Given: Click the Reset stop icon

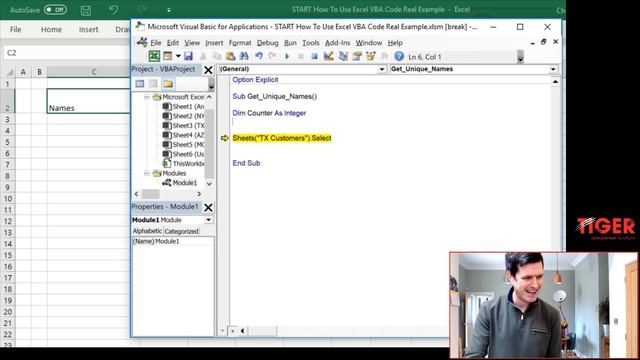Looking at the screenshot, I should point(314,56).
